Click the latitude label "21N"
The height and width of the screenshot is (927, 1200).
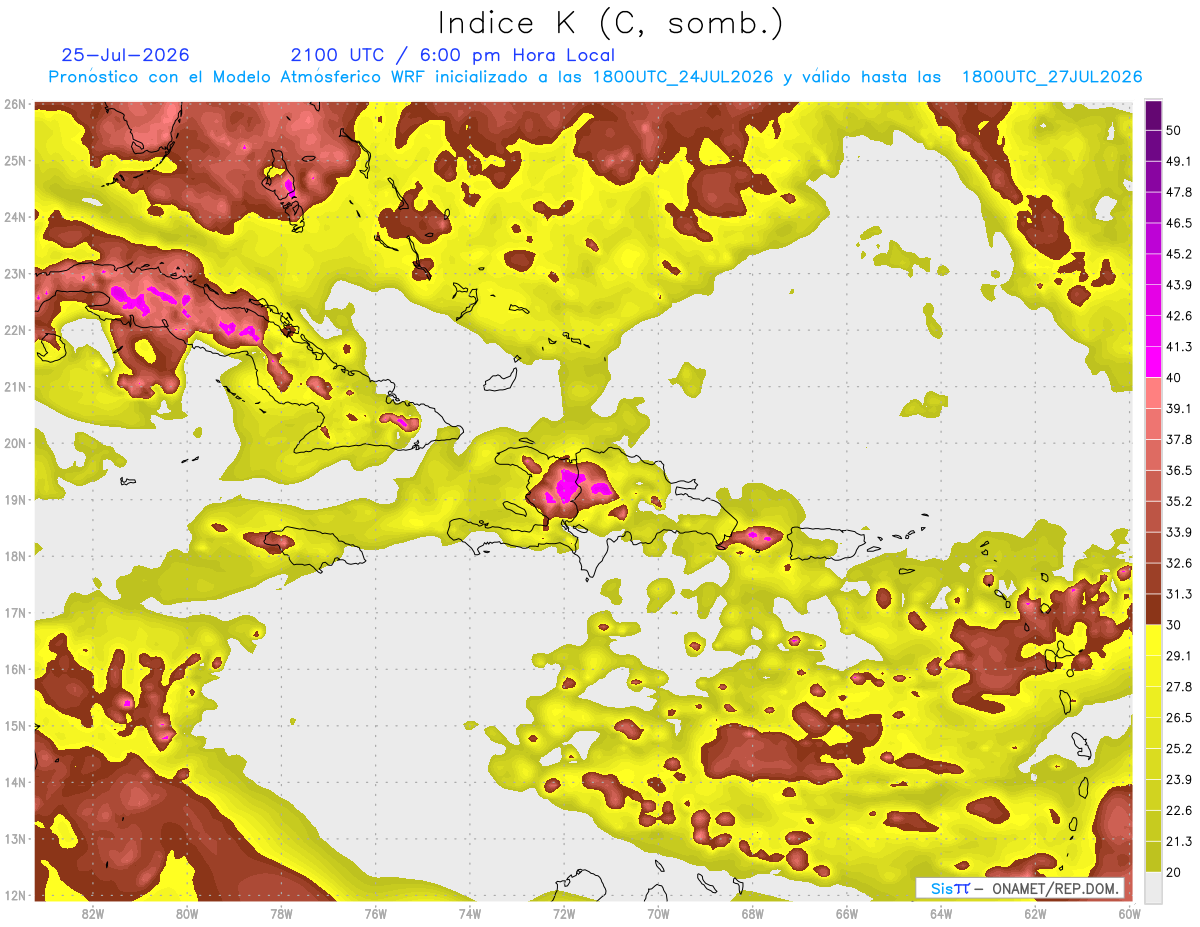15,386
